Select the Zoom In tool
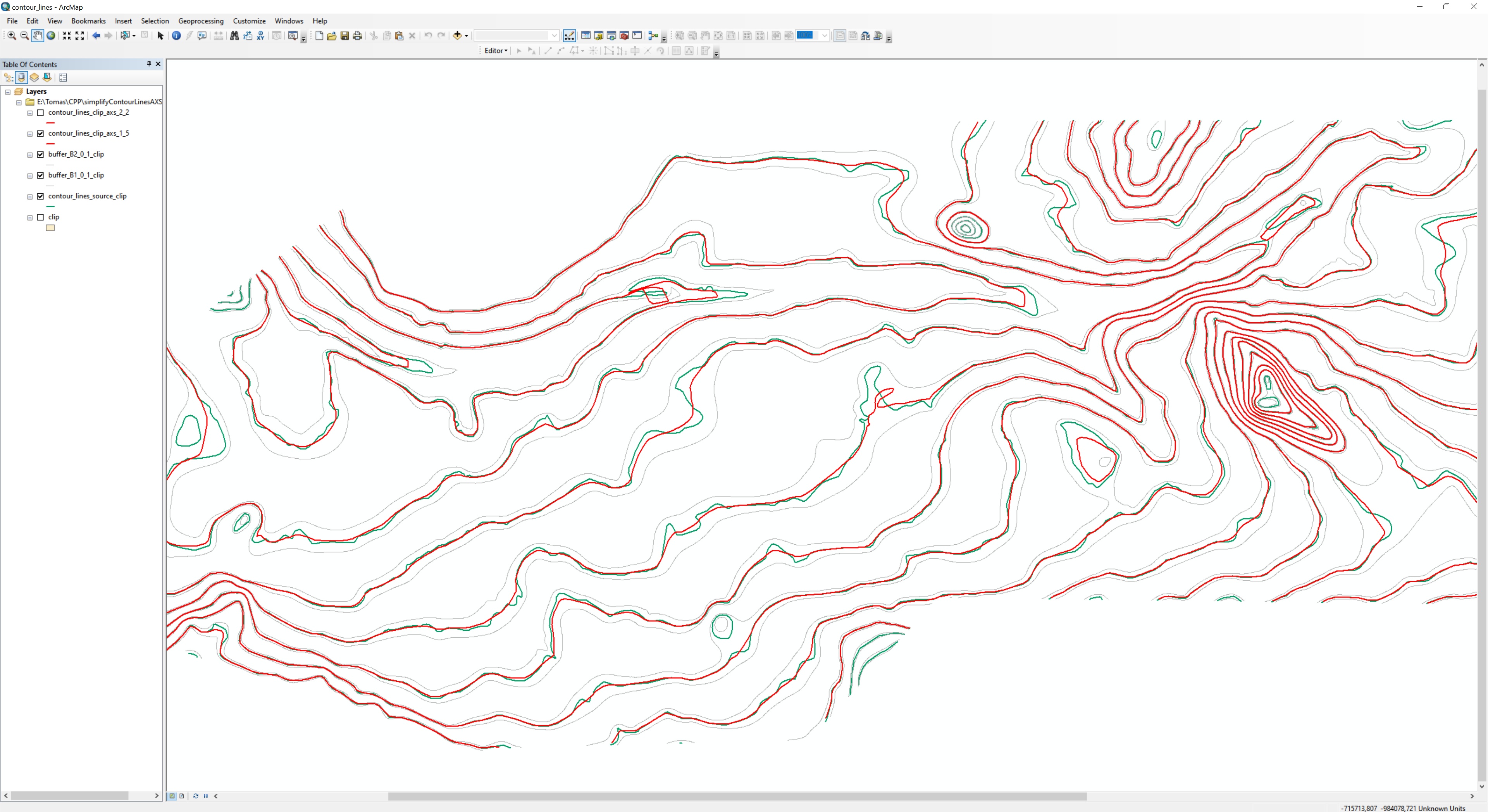This screenshot has height=812, width=1488. click(x=12, y=36)
